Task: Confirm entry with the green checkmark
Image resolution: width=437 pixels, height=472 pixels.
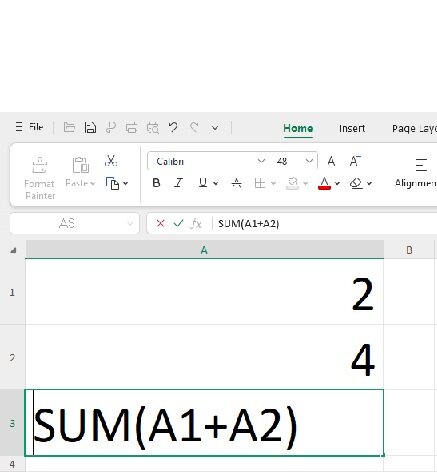Action: [x=178, y=223]
